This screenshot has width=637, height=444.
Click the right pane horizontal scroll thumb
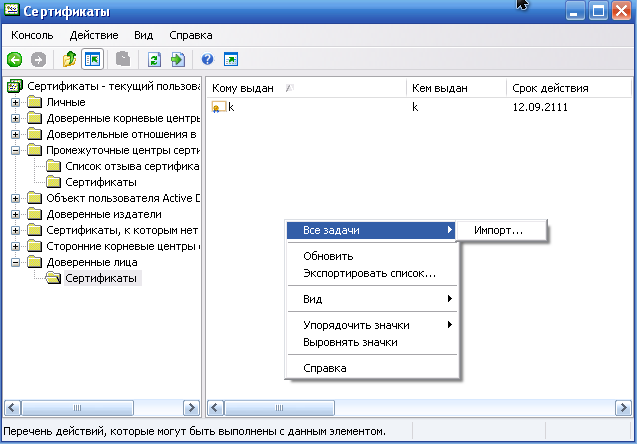point(280,408)
